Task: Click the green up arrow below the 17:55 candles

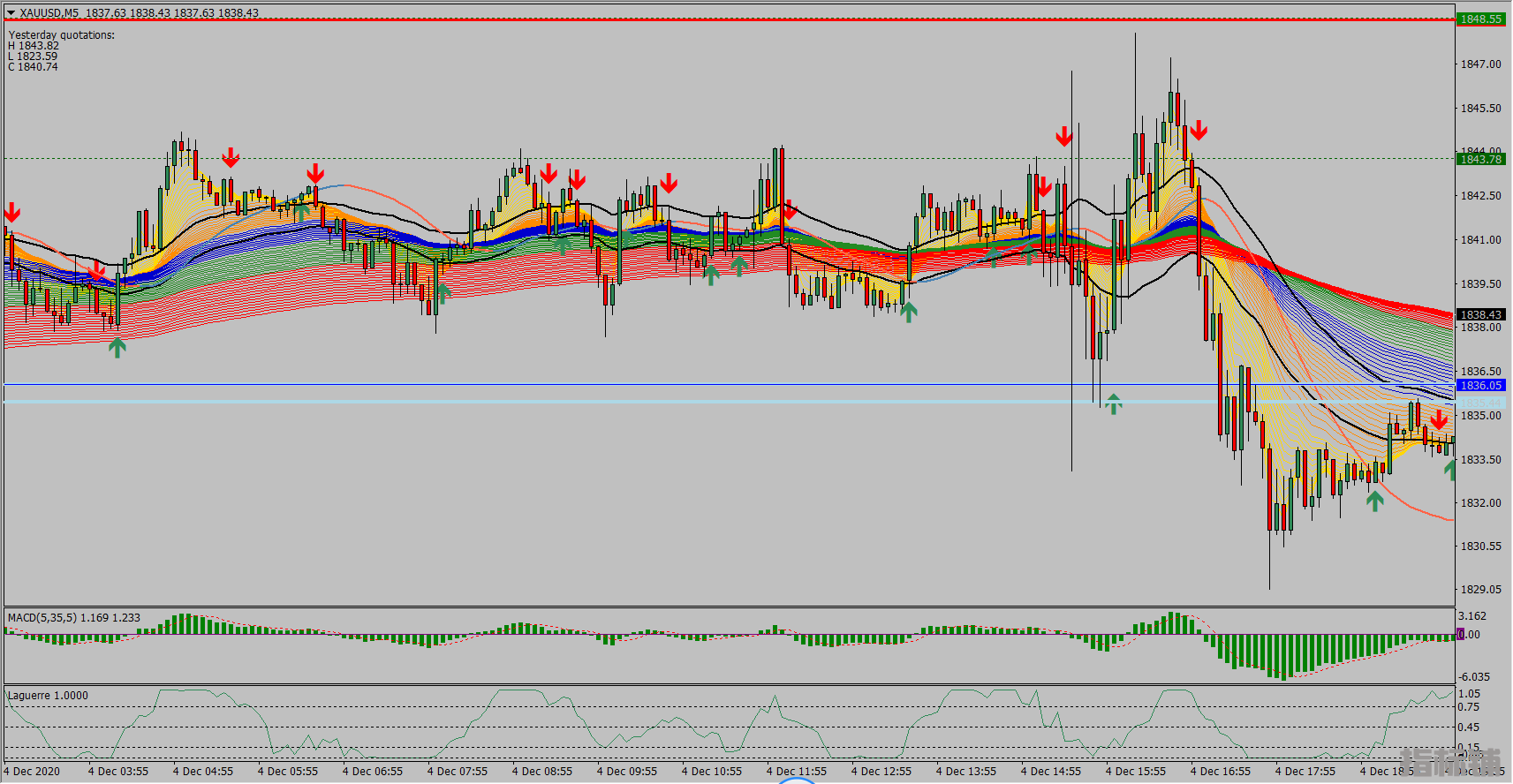Action: pos(1374,501)
